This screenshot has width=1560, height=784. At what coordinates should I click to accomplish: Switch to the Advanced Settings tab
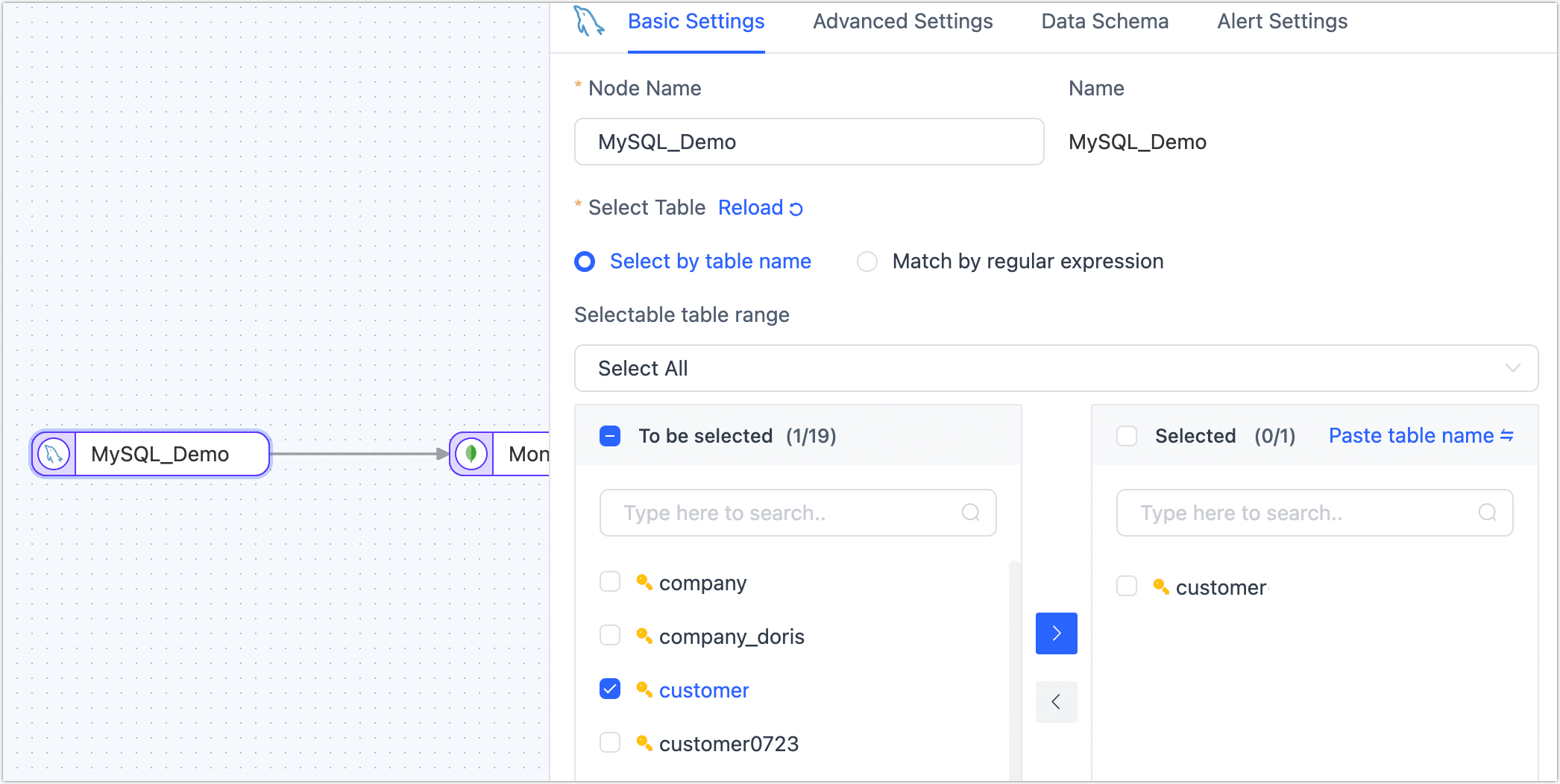tap(902, 22)
